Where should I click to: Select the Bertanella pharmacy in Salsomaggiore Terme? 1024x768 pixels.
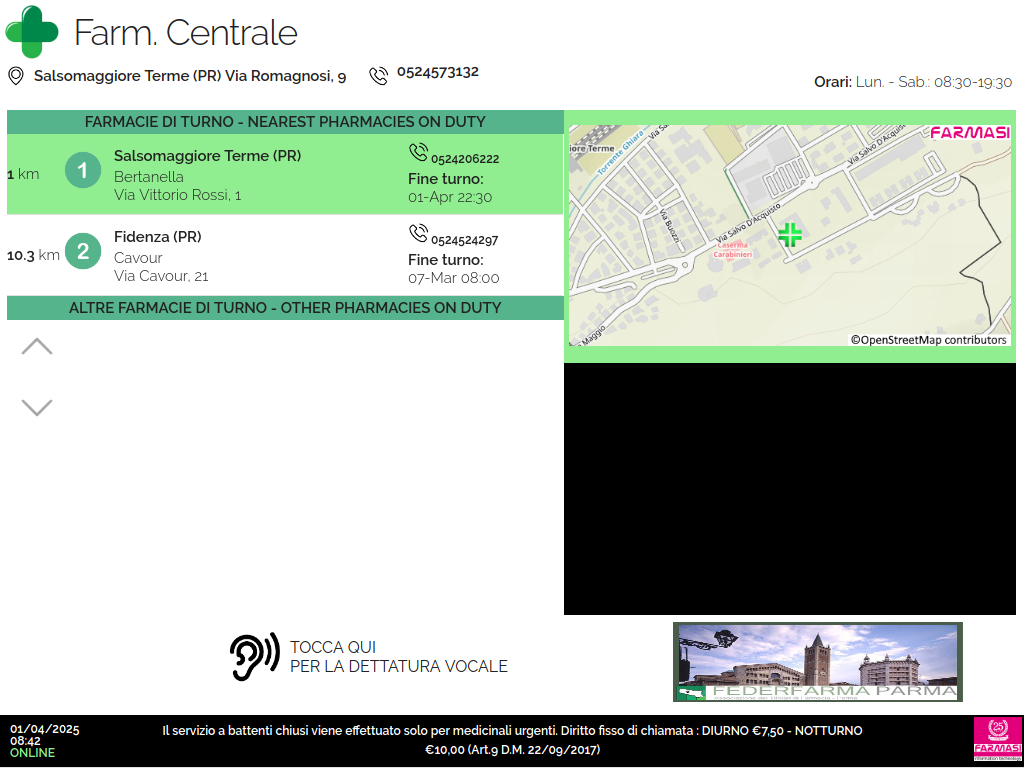pos(207,176)
